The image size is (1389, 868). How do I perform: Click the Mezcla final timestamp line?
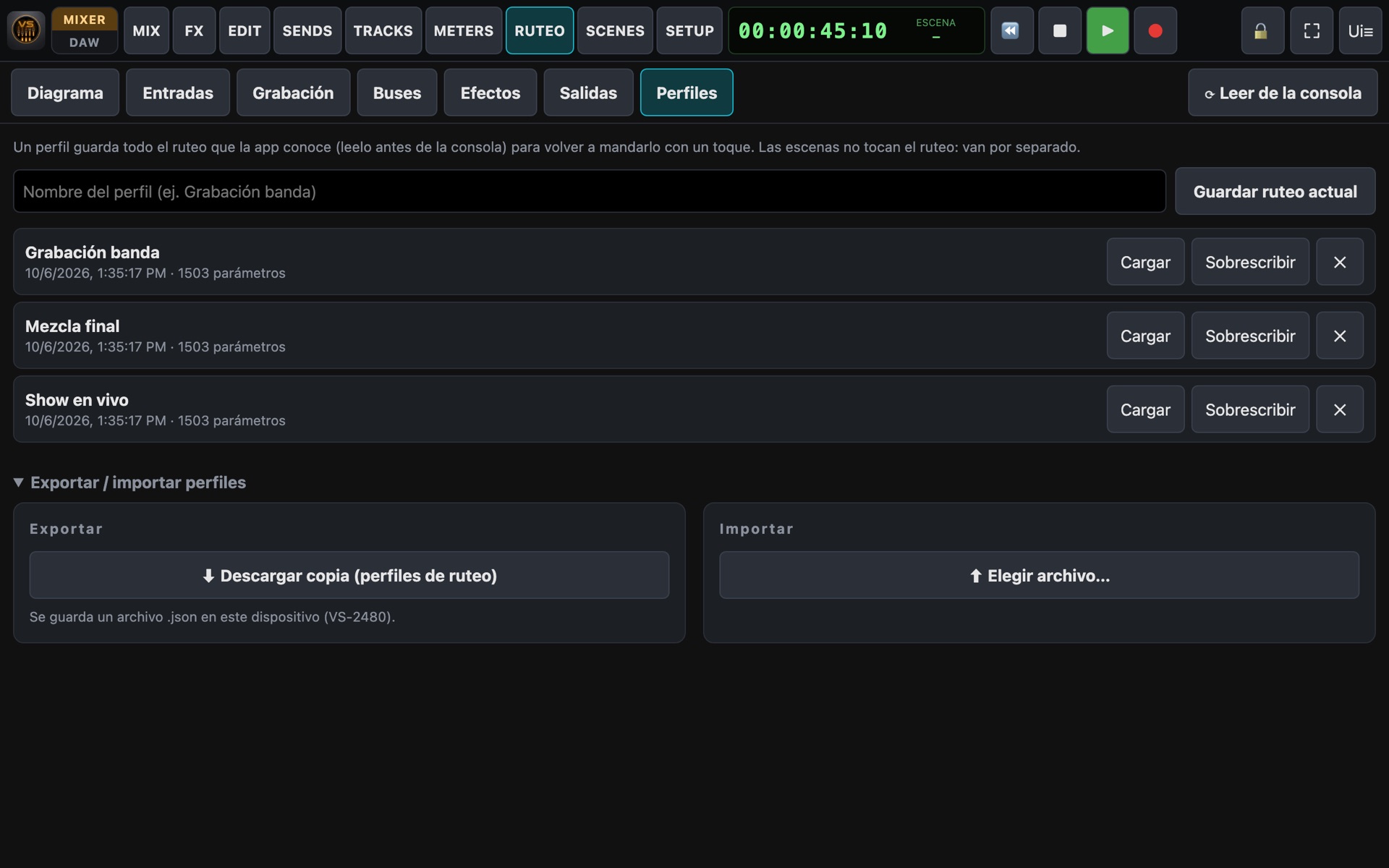(x=156, y=347)
